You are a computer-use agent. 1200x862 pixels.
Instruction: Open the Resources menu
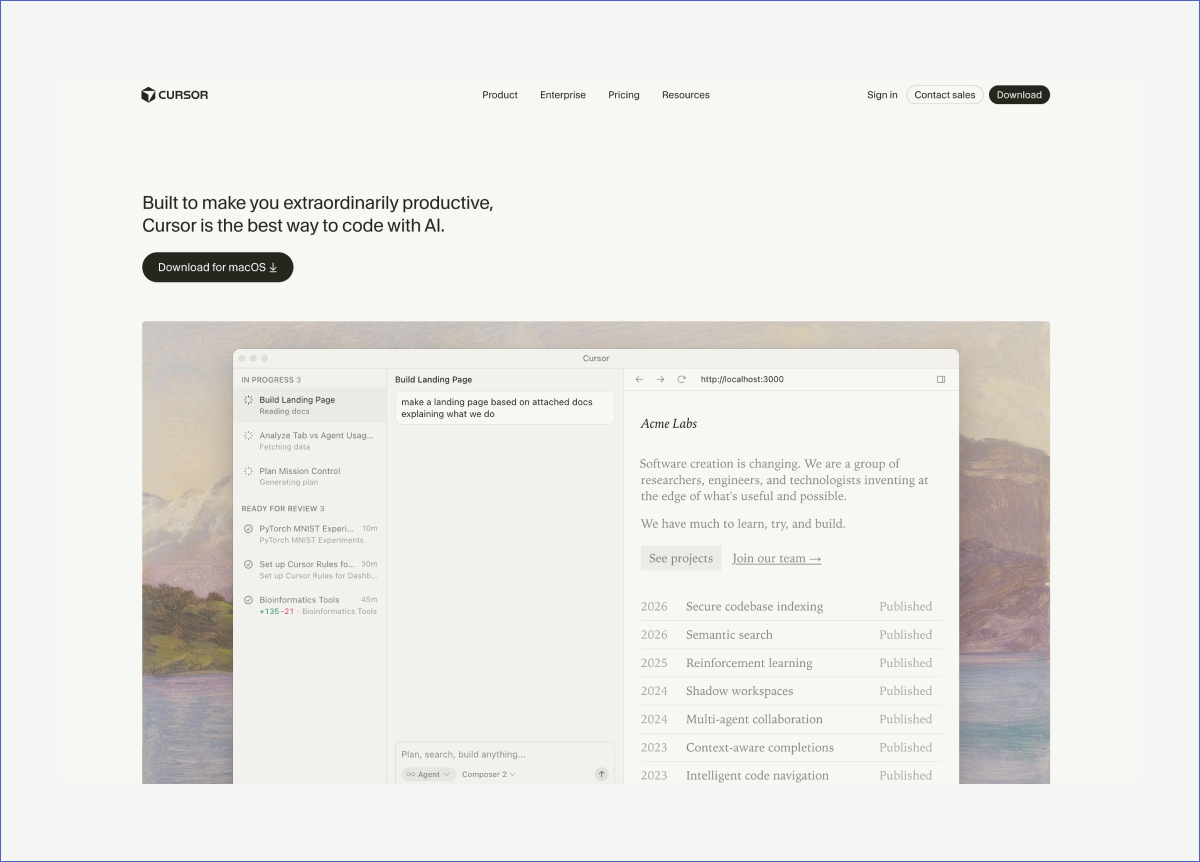point(686,95)
